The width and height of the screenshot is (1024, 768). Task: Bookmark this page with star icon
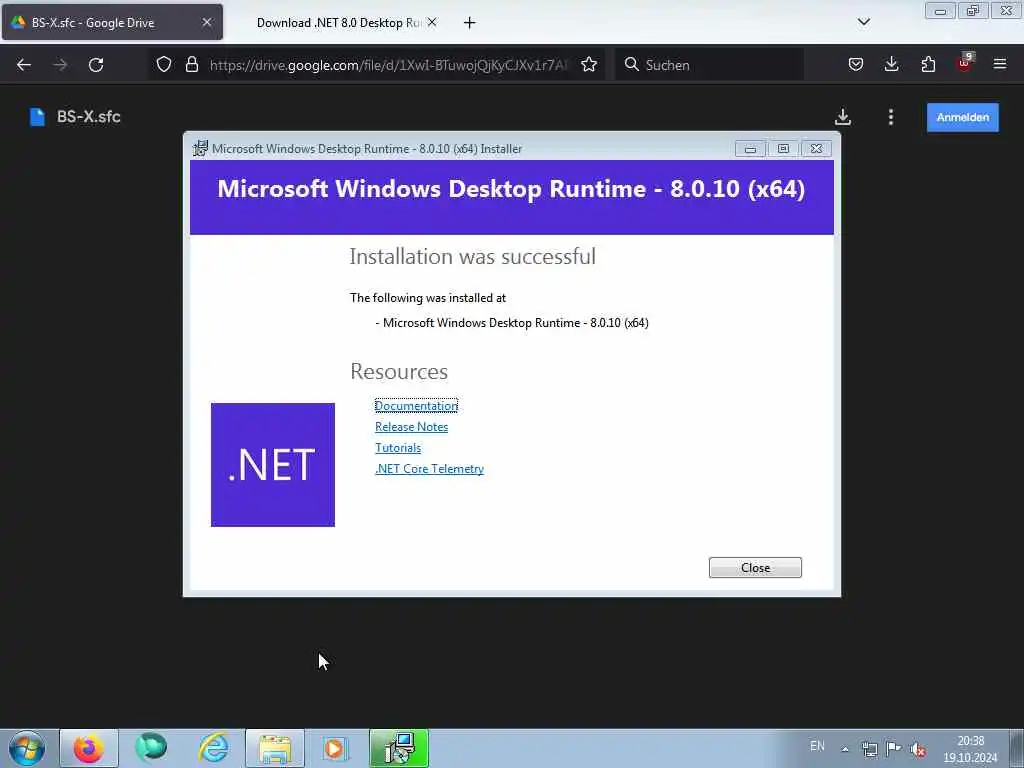(589, 64)
